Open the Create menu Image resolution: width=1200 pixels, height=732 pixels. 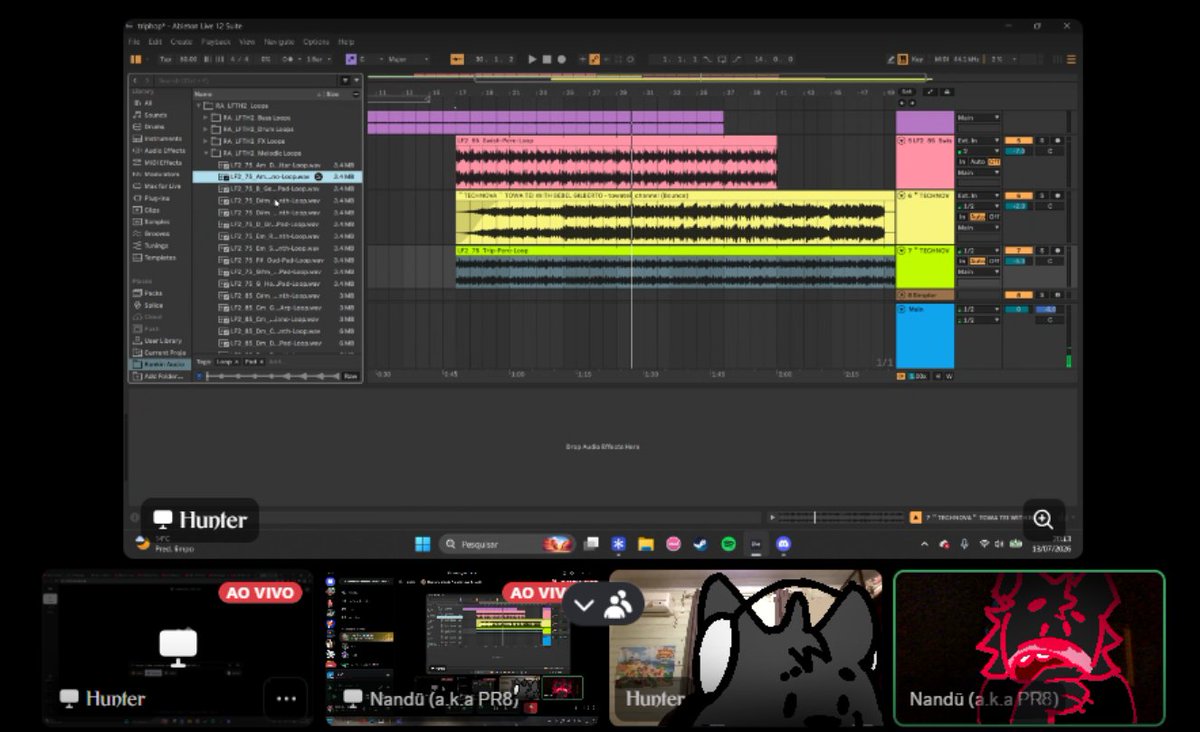point(181,42)
